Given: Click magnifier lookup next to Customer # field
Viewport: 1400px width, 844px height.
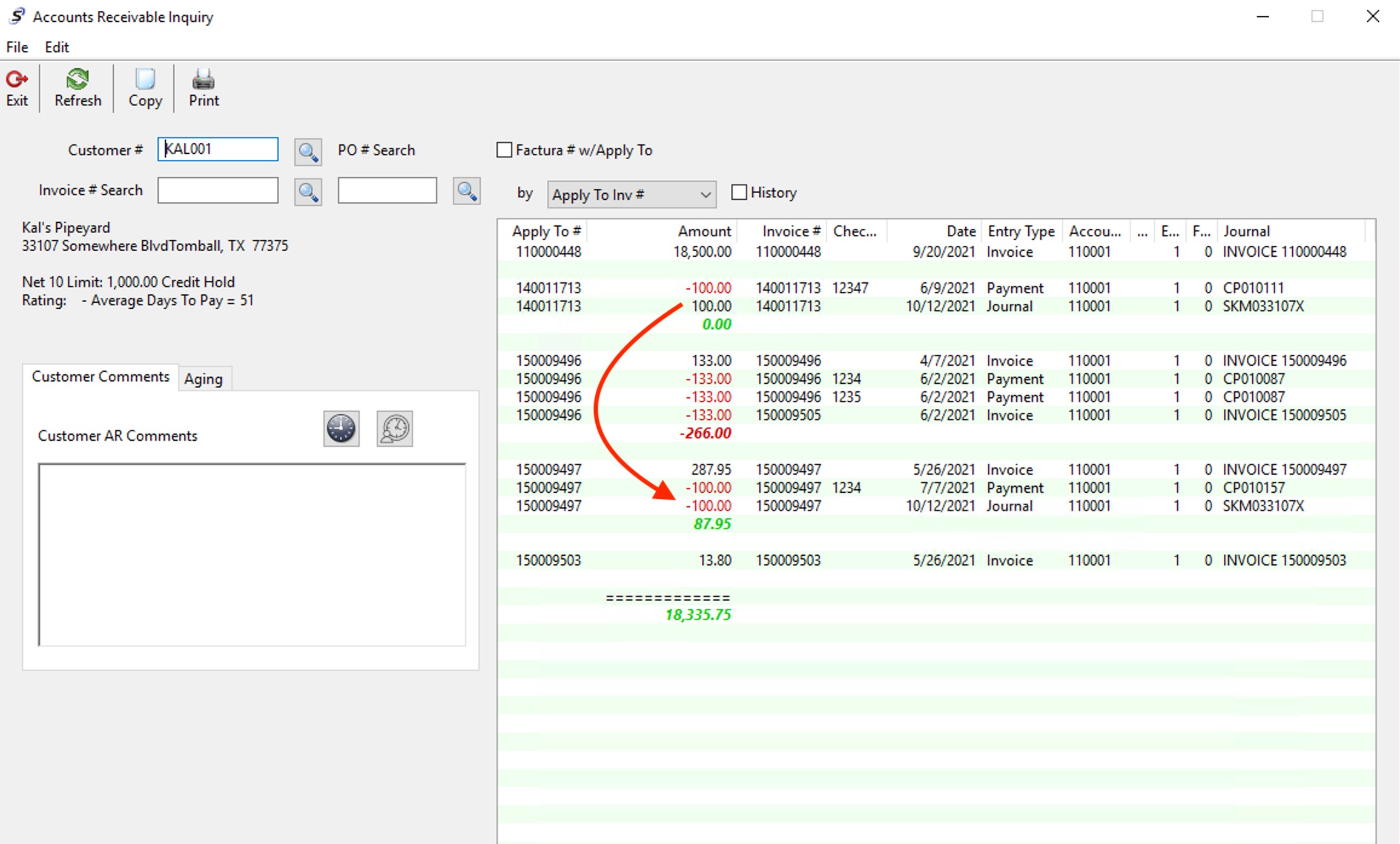Looking at the screenshot, I should click(x=308, y=151).
